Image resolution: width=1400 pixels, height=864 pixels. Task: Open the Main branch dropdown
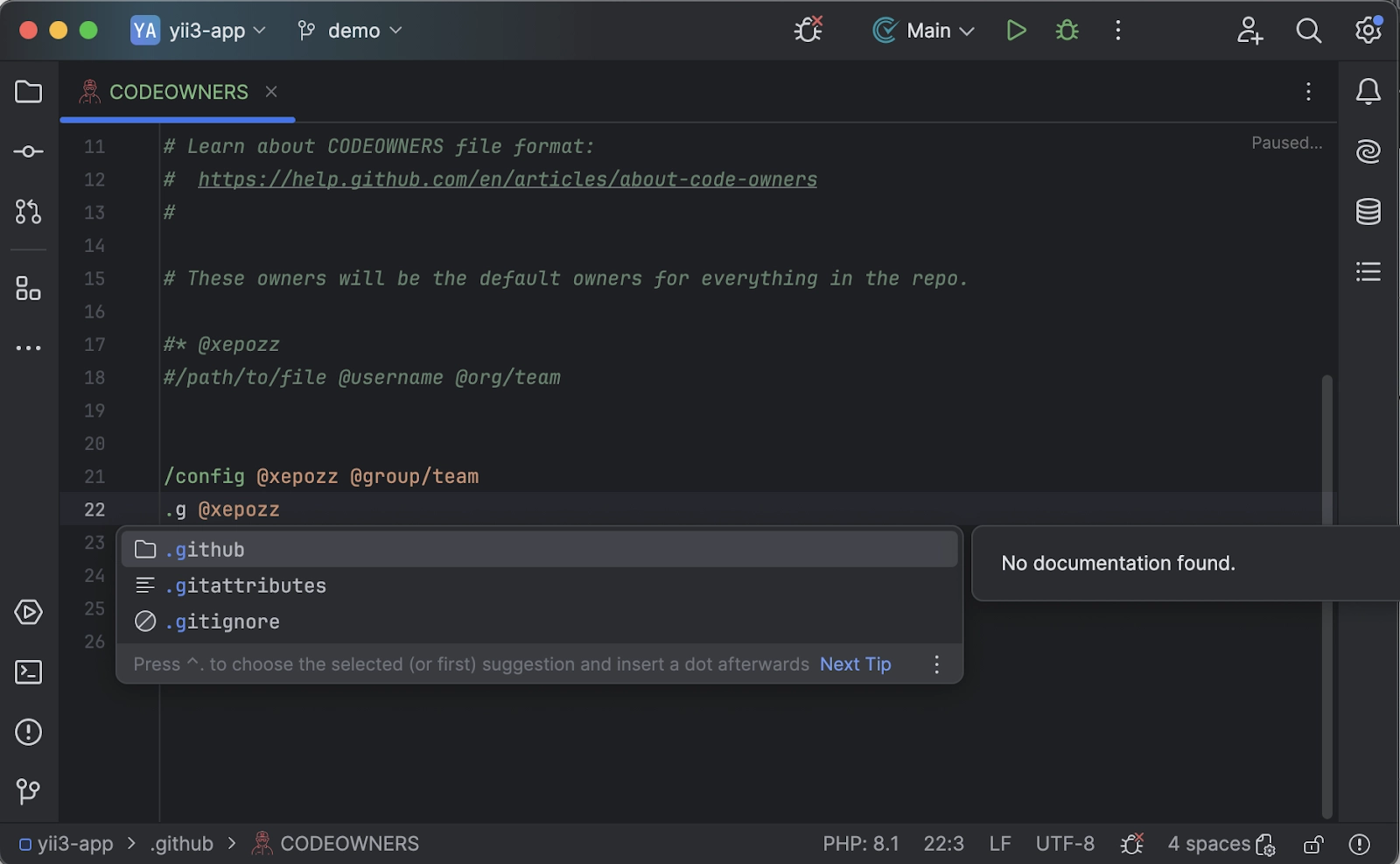point(923,30)
